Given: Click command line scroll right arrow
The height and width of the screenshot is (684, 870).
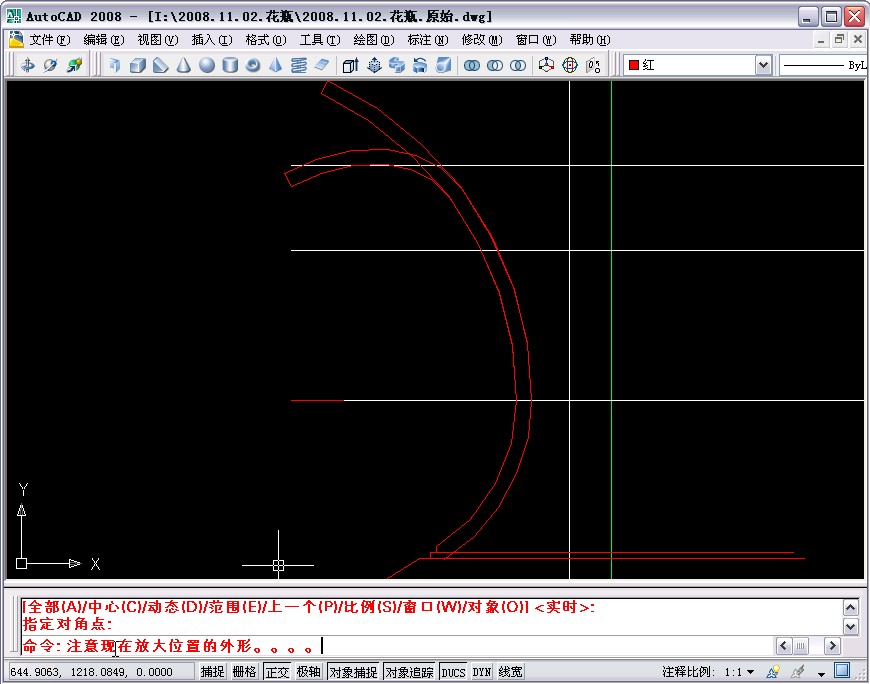Looking at the screenshot, I should coord(832,646).
